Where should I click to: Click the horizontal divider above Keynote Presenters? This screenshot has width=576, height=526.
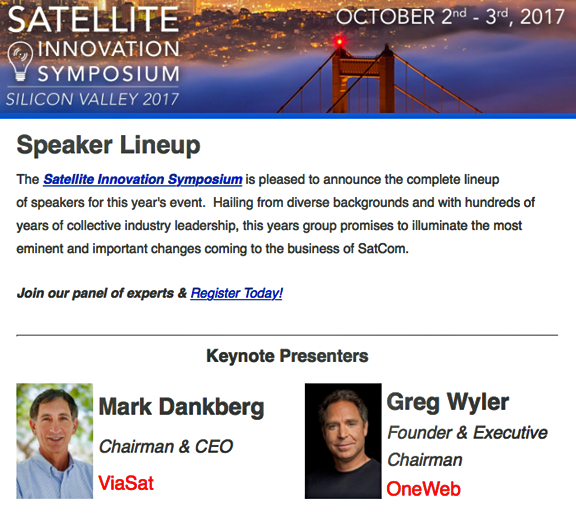tap(287, 335)
